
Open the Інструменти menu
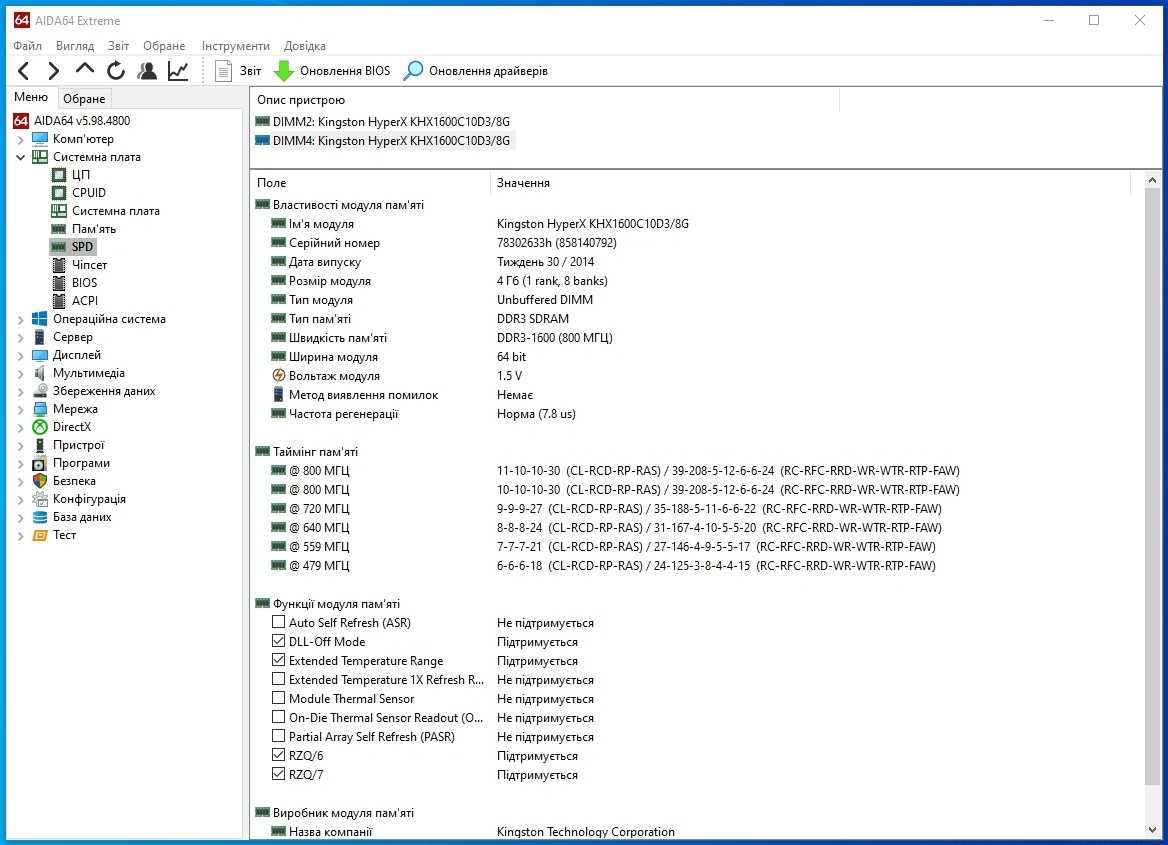[235, 45]
